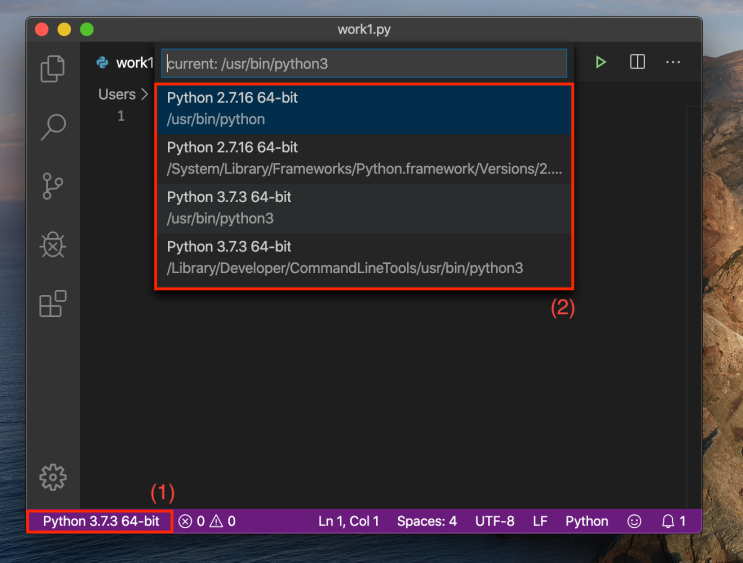Click the warnings triangle count in status bar
Image resolution: width=743 pixels, height=563 pixels.
pyautogui.click(x=223, y=521)
